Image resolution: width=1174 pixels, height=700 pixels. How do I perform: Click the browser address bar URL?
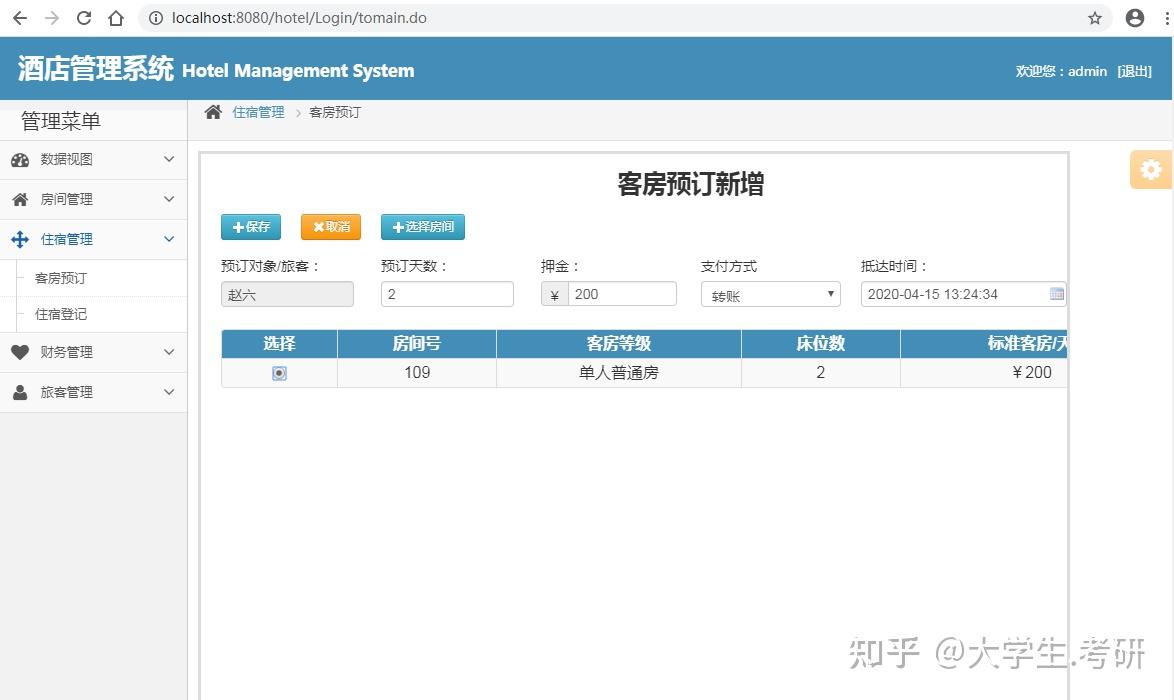point(299,18)
